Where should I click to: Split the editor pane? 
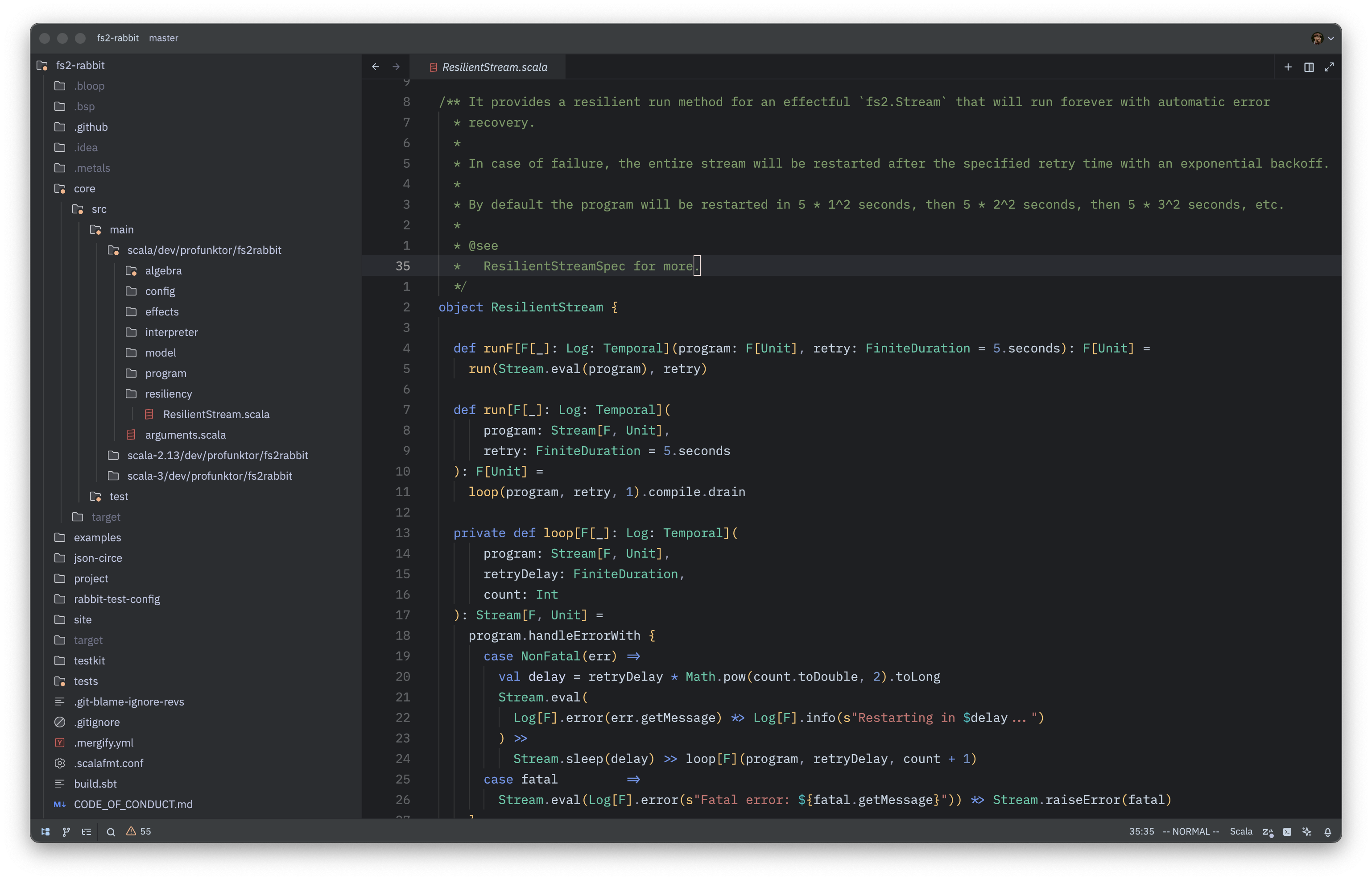pyautogui.click(x=1309, y=67)
